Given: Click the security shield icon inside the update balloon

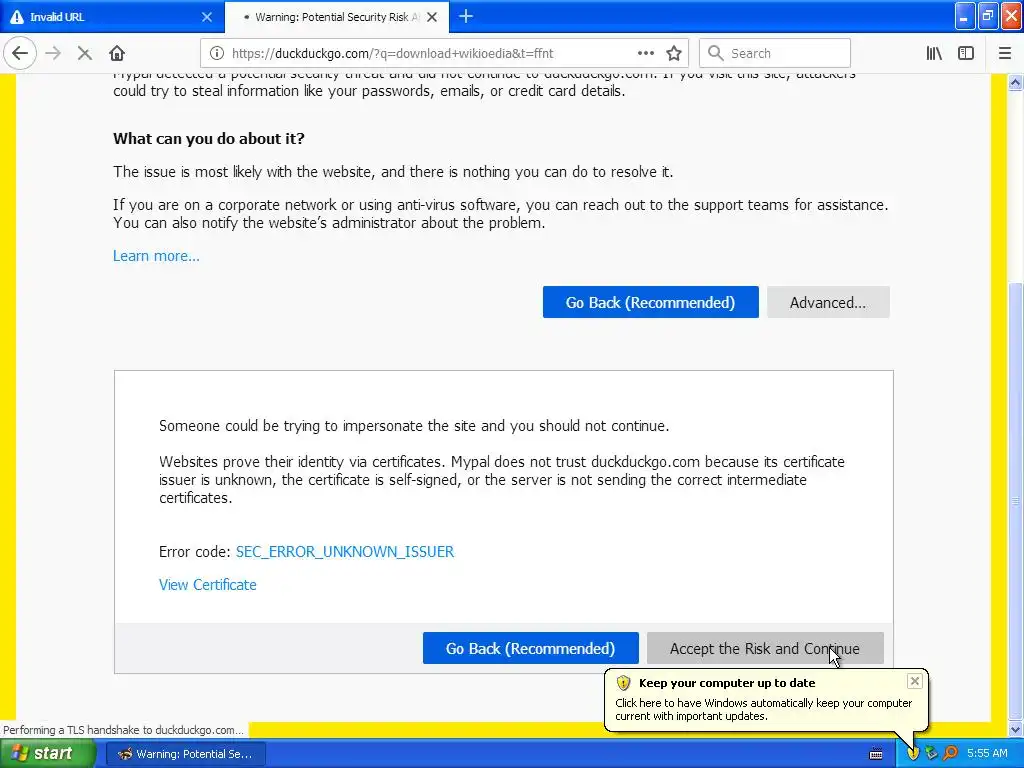Looking at the screenshot, I should coord(624,683).
